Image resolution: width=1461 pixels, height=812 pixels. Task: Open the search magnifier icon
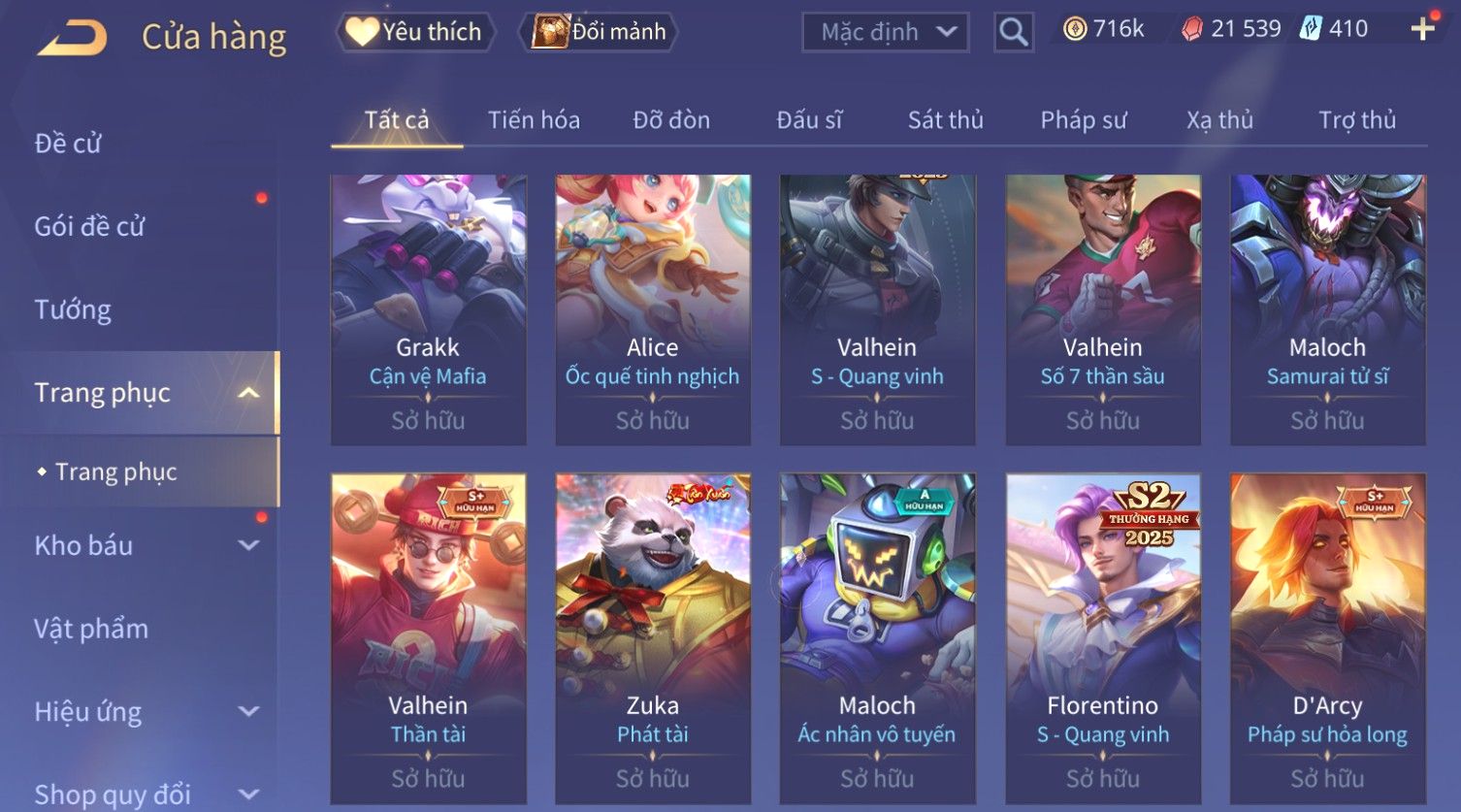coord(1013,32)
